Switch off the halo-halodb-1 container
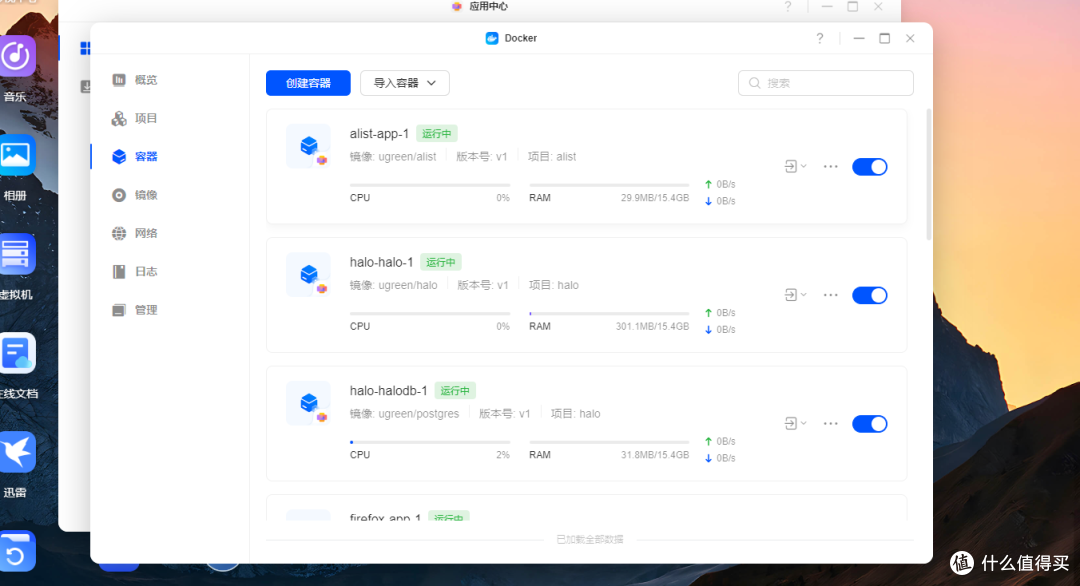Screen dimensions: 1080x586 pos(870,423)
